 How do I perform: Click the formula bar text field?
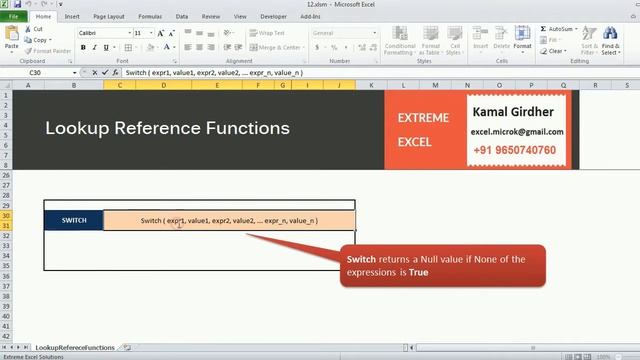[380, 72]
